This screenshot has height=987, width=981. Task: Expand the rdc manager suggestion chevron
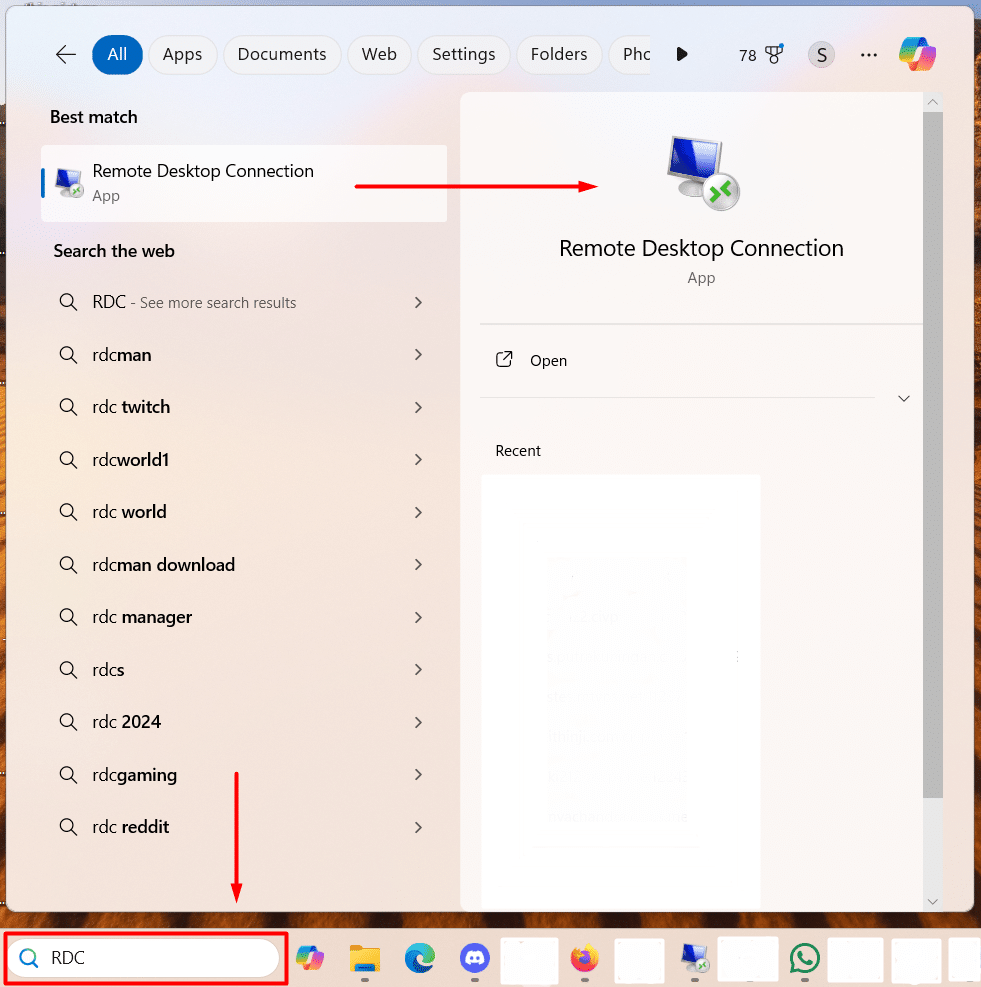tap(418, 618)
